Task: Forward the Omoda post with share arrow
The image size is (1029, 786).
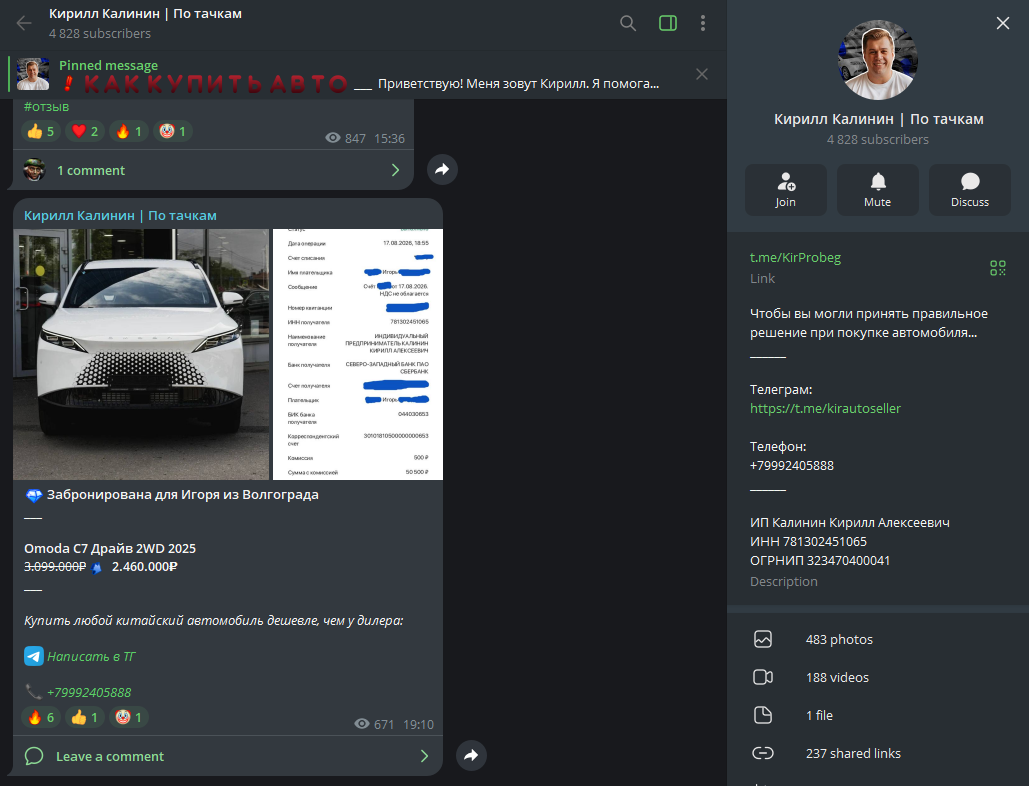Action: tap(471, 755)
